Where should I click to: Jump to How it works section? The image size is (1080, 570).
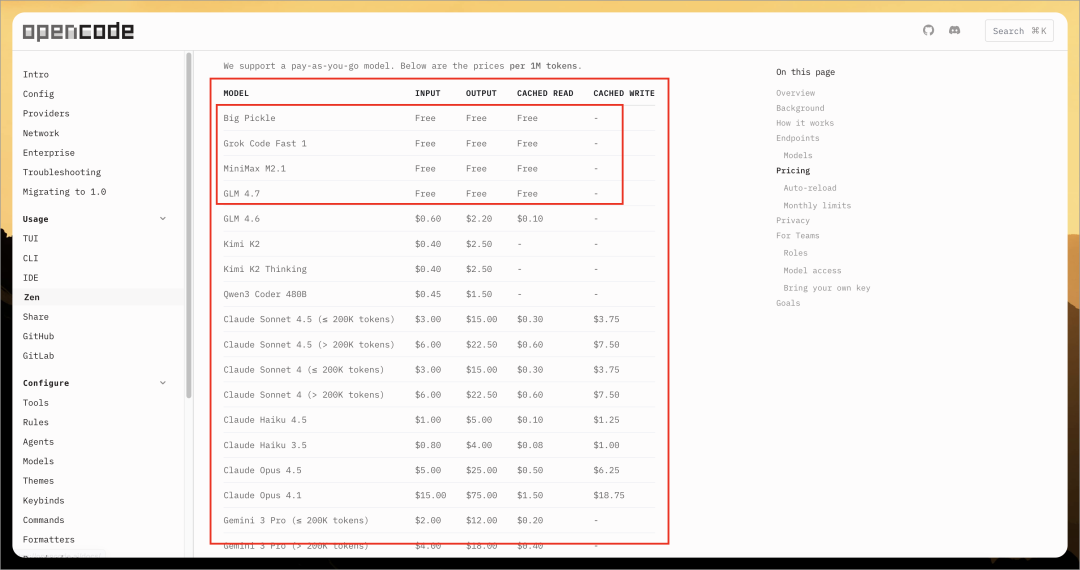click(805, 123)
